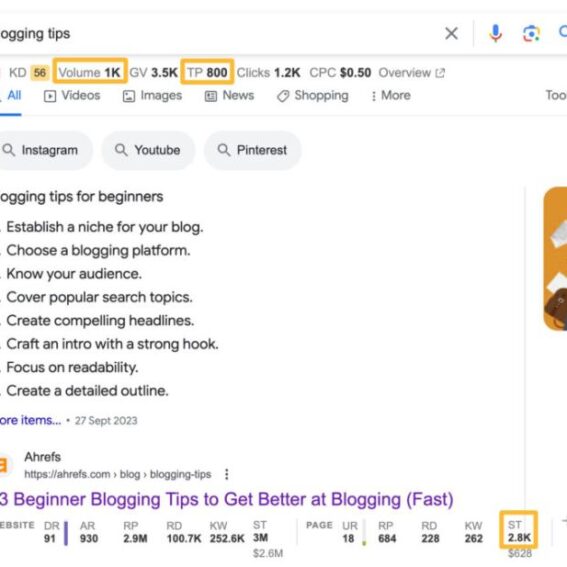The image size is (567, 567).
Task: Expand the More search filters menu
Action: [x=391, y=95]
